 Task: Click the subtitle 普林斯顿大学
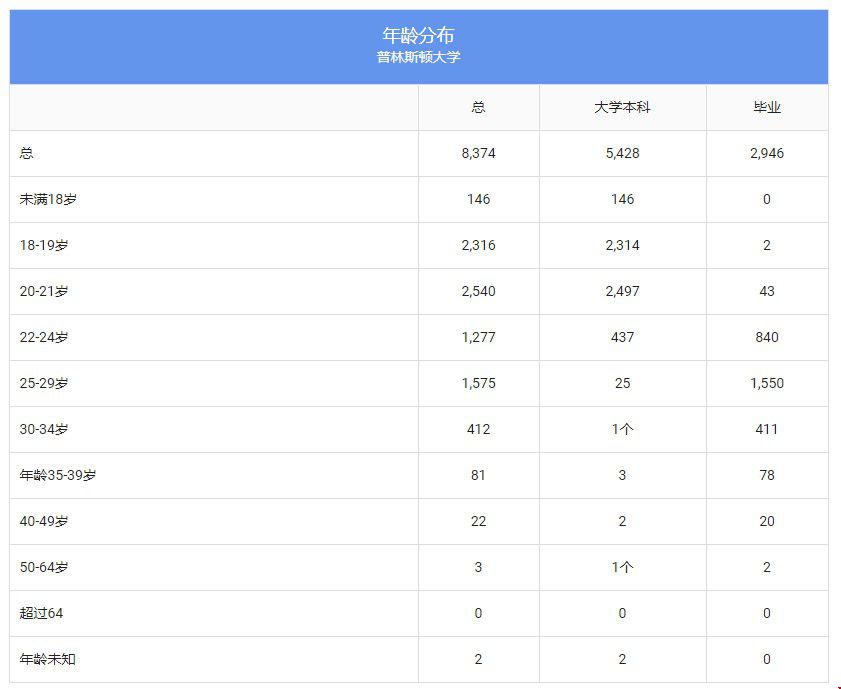coord(418,57)
